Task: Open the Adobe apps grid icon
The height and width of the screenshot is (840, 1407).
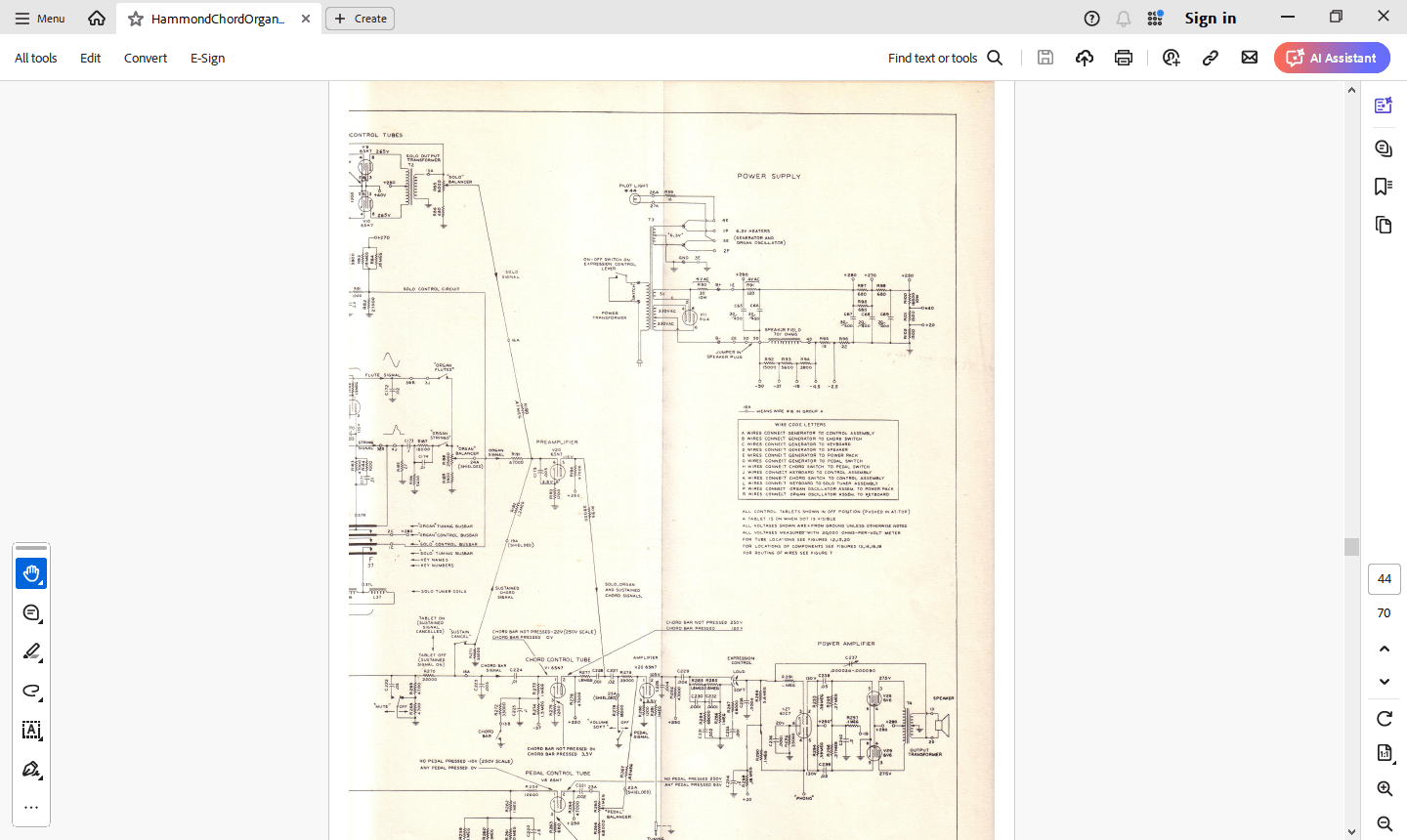Action: (x=1155, y=19)
